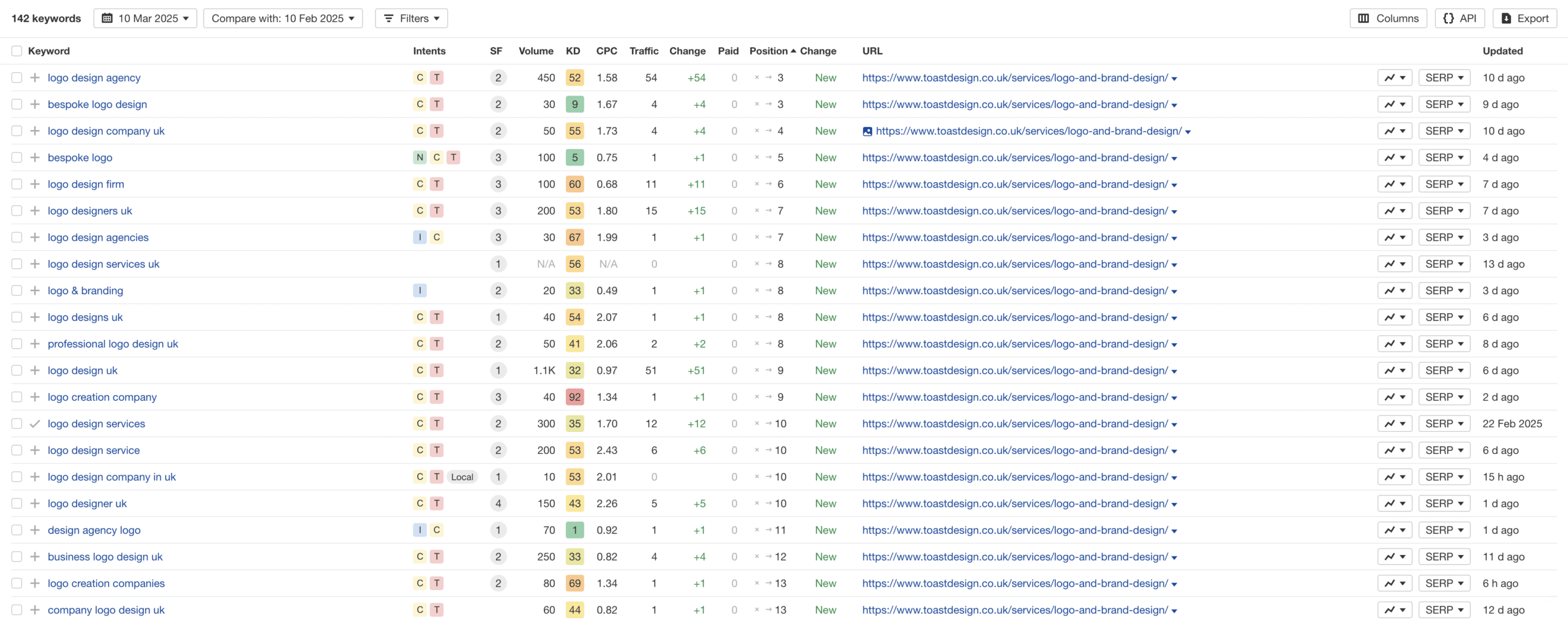Click the API button

[1460, 18]
